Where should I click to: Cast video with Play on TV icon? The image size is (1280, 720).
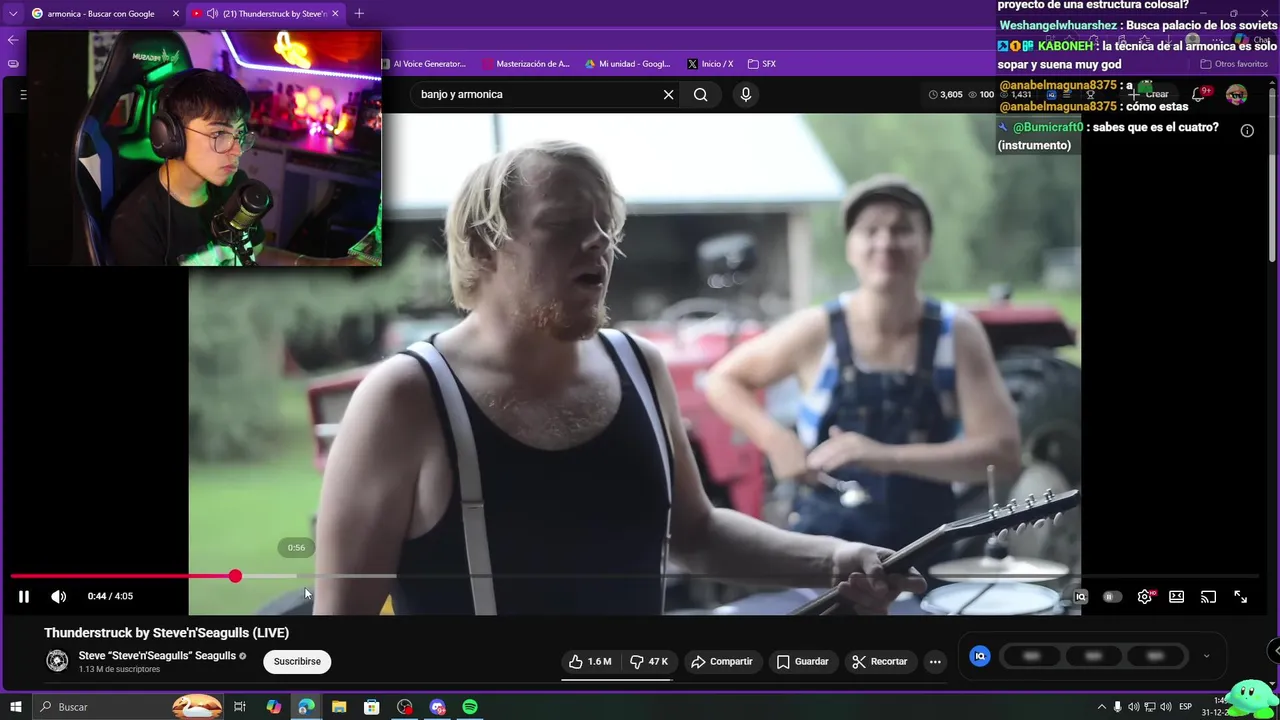pyautogui.click(x=1208, y=597)
